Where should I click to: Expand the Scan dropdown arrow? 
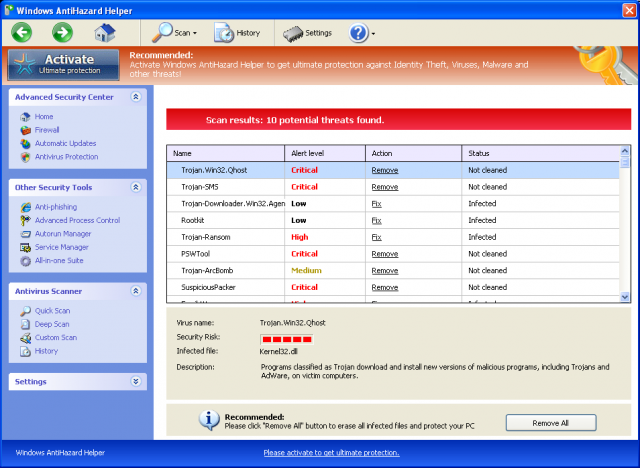click(195, 33)
